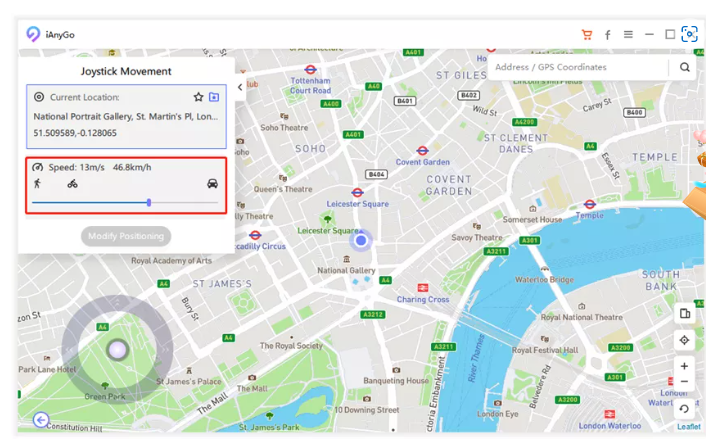
Task: Zoom in the map with plus
Action: click(684, 366)
